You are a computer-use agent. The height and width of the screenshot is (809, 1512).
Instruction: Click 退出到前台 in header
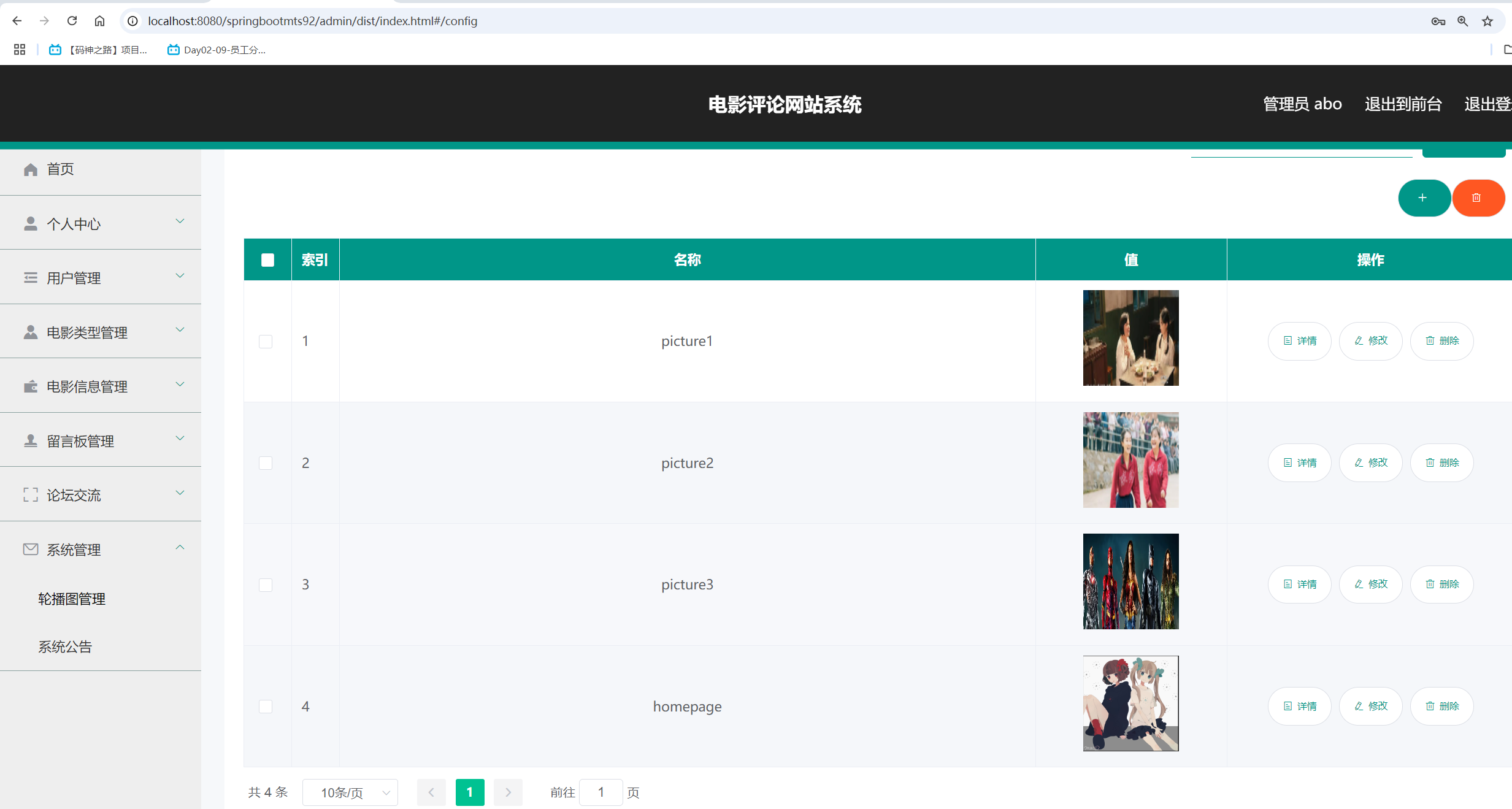tap(1403, 104)
